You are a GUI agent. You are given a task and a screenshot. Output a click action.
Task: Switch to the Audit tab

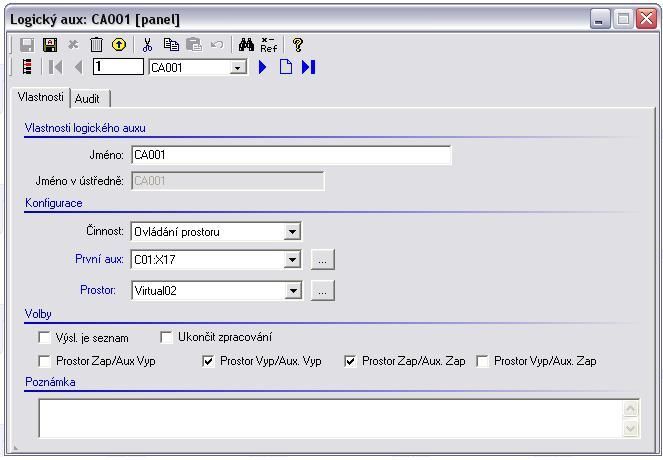point(88,99)
